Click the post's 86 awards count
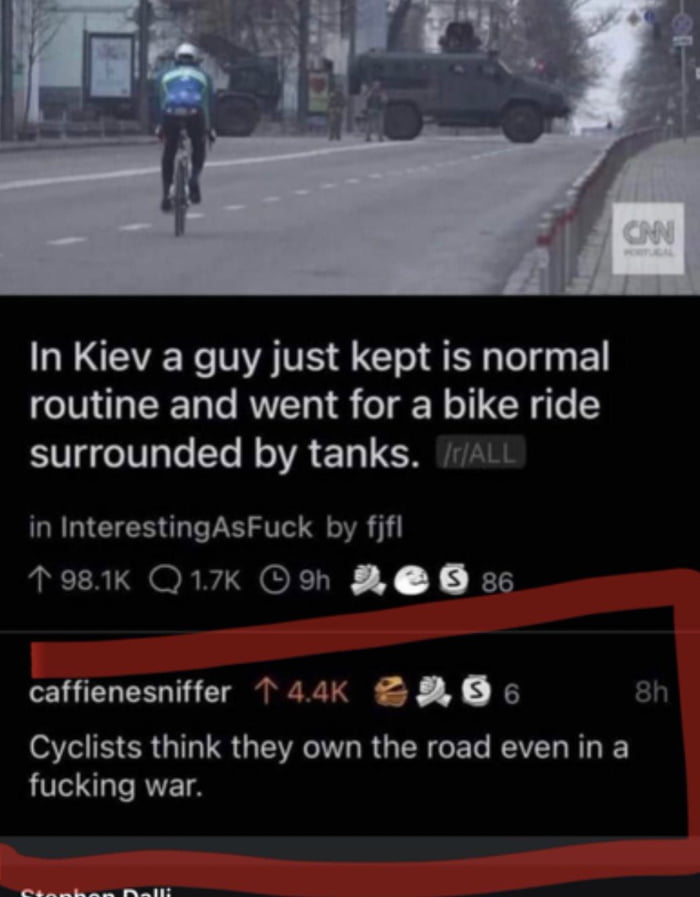This screenshot has width=700, height=897. (496, 583)
